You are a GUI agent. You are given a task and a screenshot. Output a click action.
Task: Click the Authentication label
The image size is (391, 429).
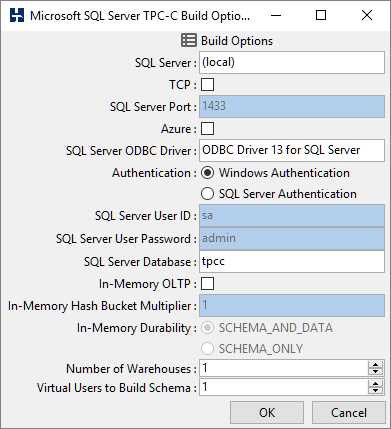154,173
